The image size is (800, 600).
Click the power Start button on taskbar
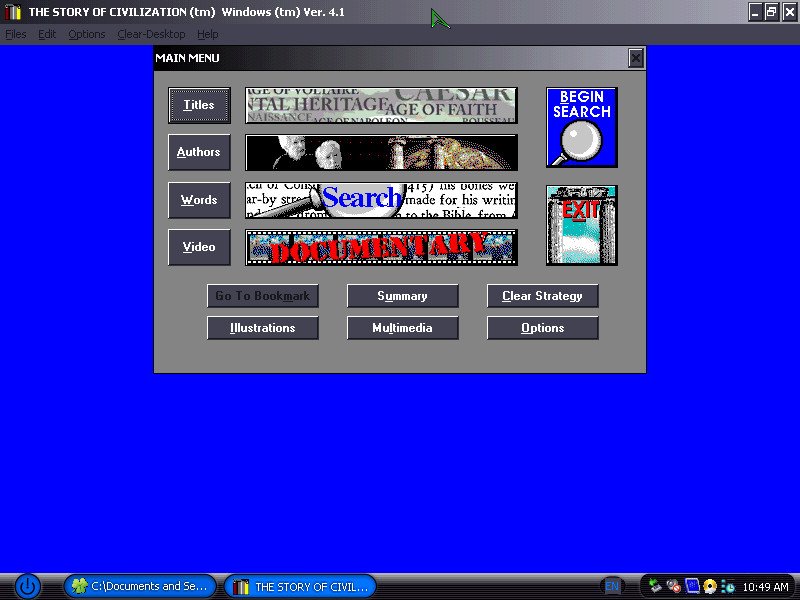click(28, 586)
